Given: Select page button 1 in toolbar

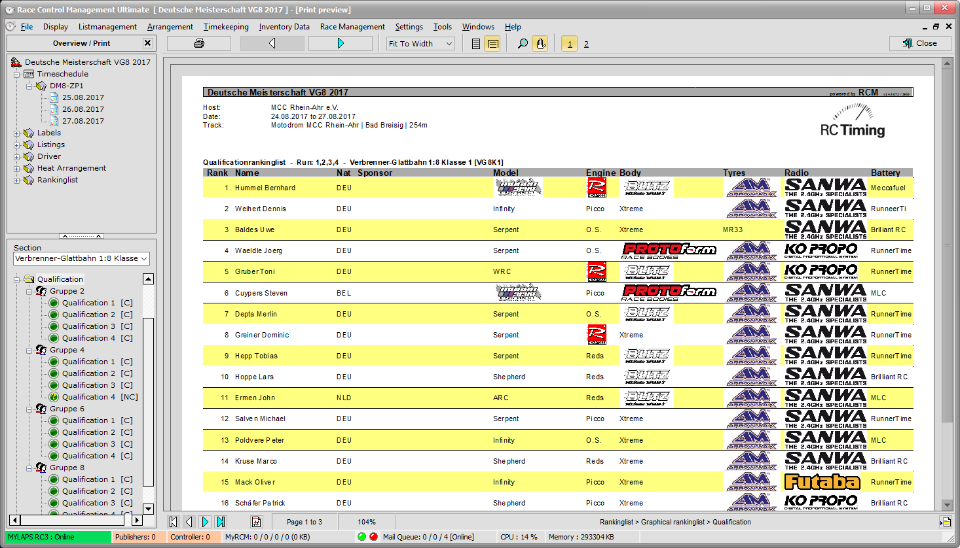Looking at the screenshot, I should coord(569,43).
